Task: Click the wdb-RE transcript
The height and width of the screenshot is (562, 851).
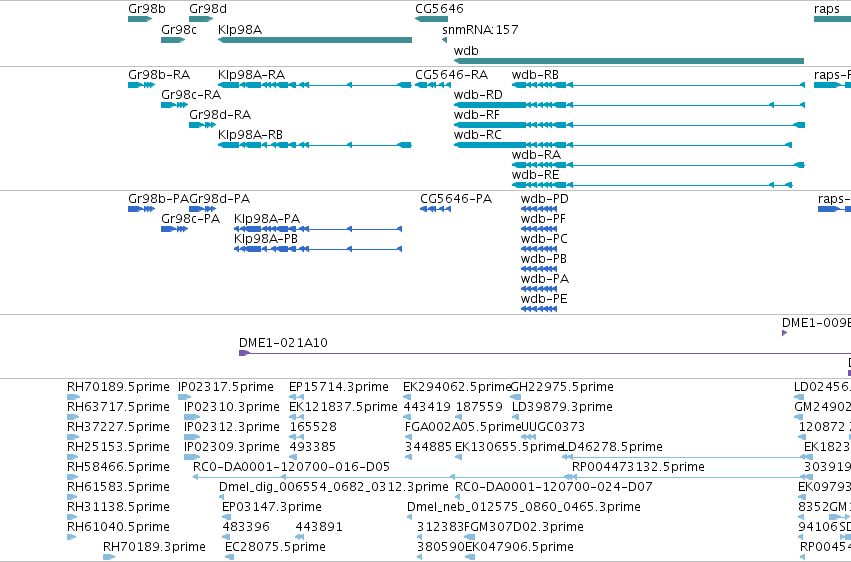Action: point(652,186)
